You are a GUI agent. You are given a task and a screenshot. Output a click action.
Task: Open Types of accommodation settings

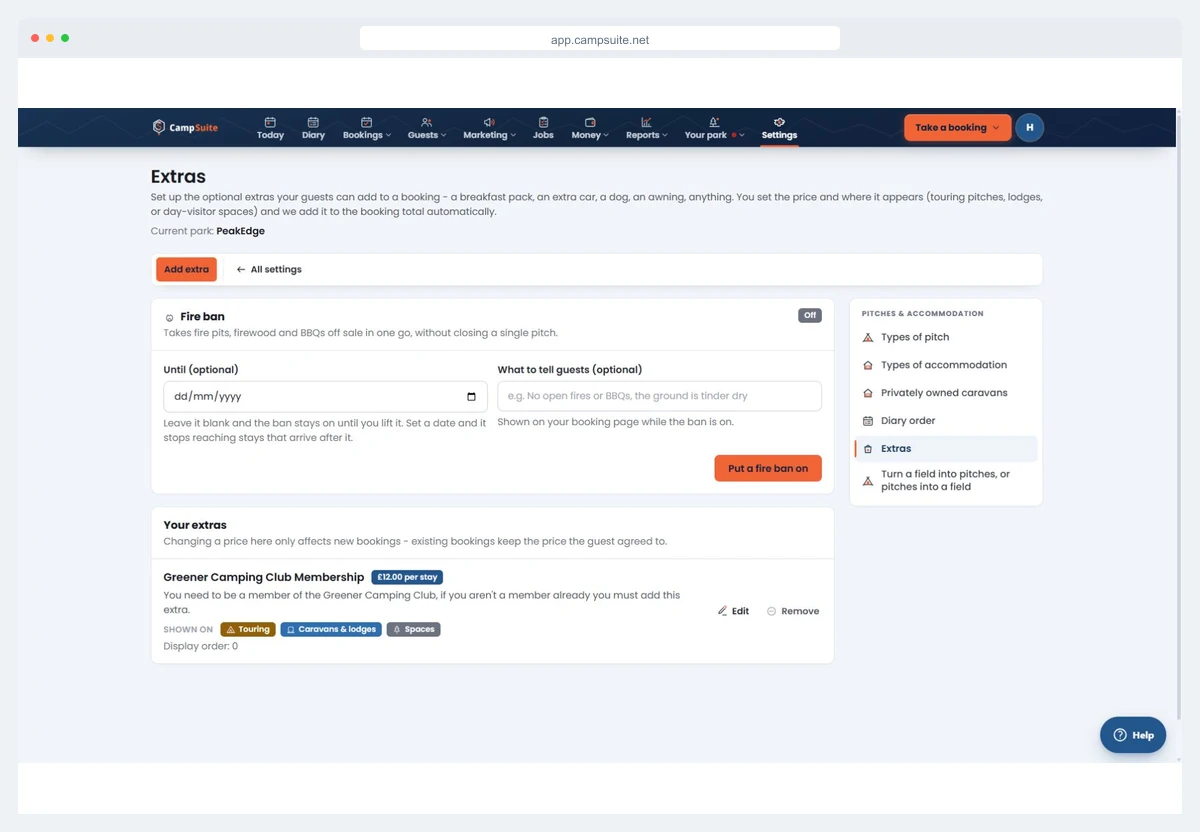tap(944, 365)
